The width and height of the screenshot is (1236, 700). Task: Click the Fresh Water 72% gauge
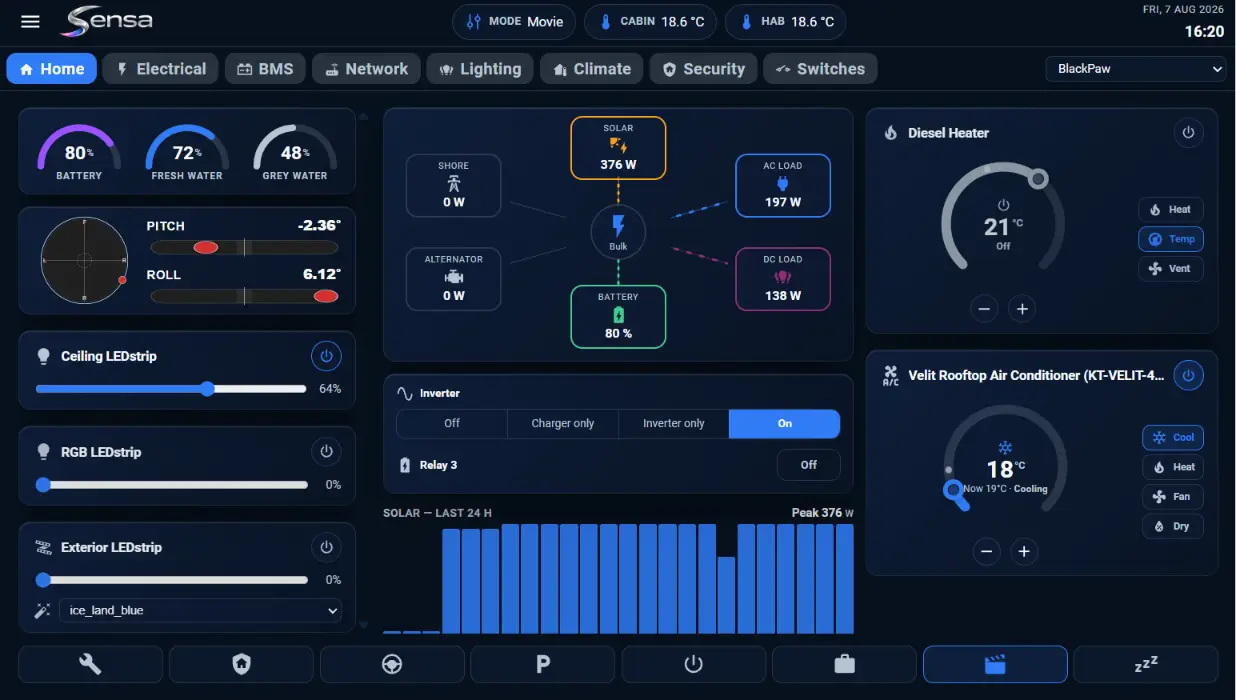point(187,152)
